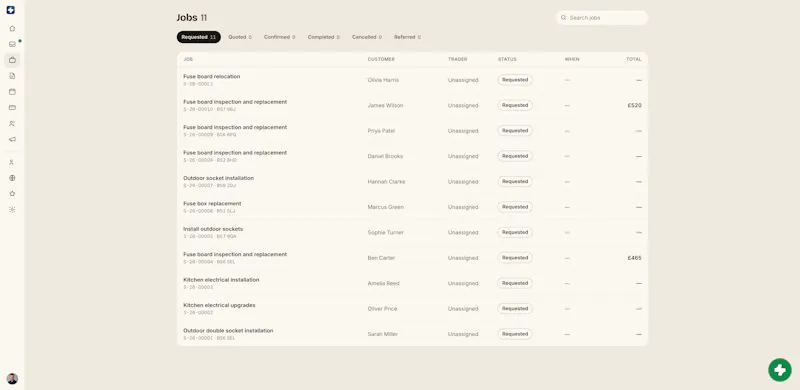Screen dimensions: 800x390
Task: Open the Megaphone marketing icon in the sidebar
Action: [x=12, y=139]
